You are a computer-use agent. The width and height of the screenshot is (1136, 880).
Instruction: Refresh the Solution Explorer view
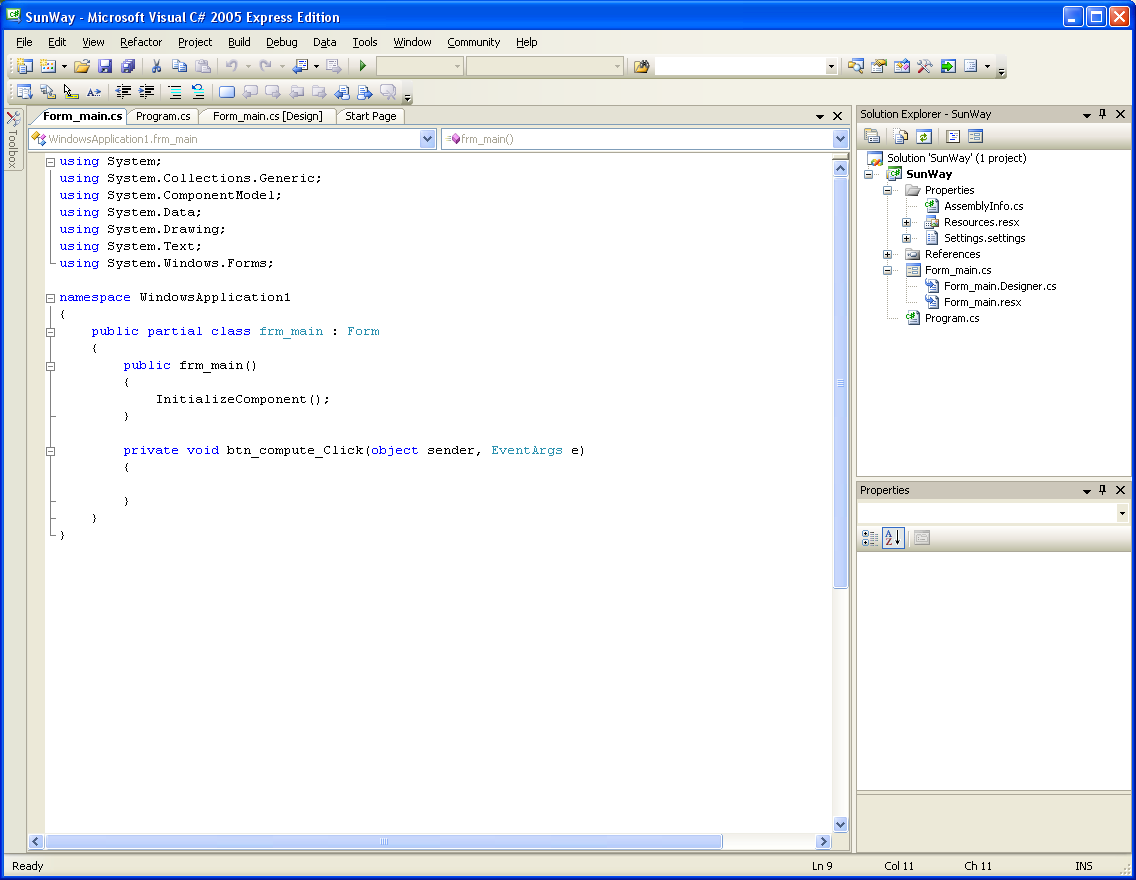tap(925, 137)
